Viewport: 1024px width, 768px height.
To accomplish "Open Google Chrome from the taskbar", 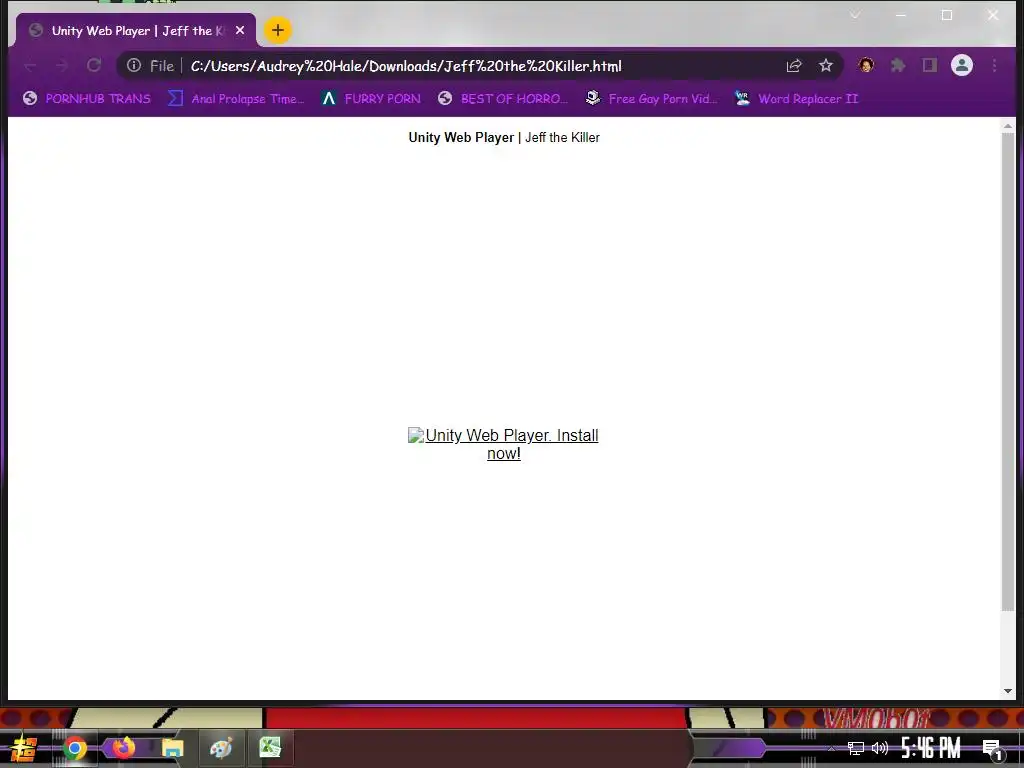I will click(x=74, y=748).
